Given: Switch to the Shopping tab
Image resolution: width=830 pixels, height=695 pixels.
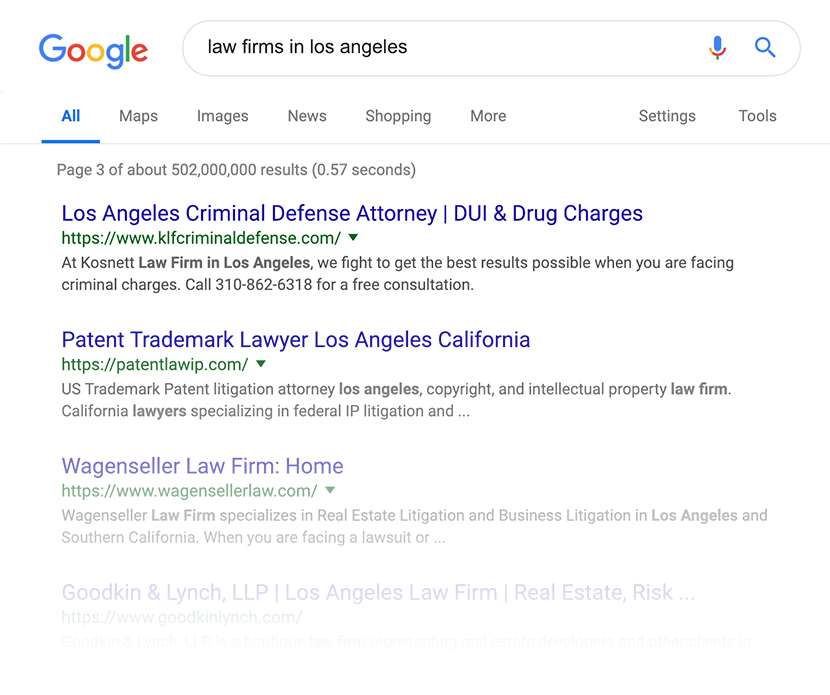Looking at the screenshot, I should (x=398, y=116).
